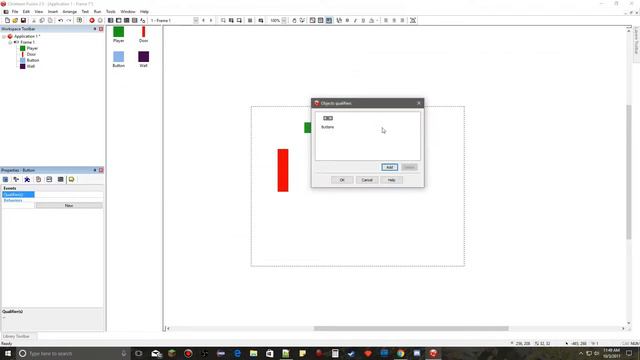The image size is (640, 360).
Task: Select Door in the workspace tree
Action: [31, 54]
